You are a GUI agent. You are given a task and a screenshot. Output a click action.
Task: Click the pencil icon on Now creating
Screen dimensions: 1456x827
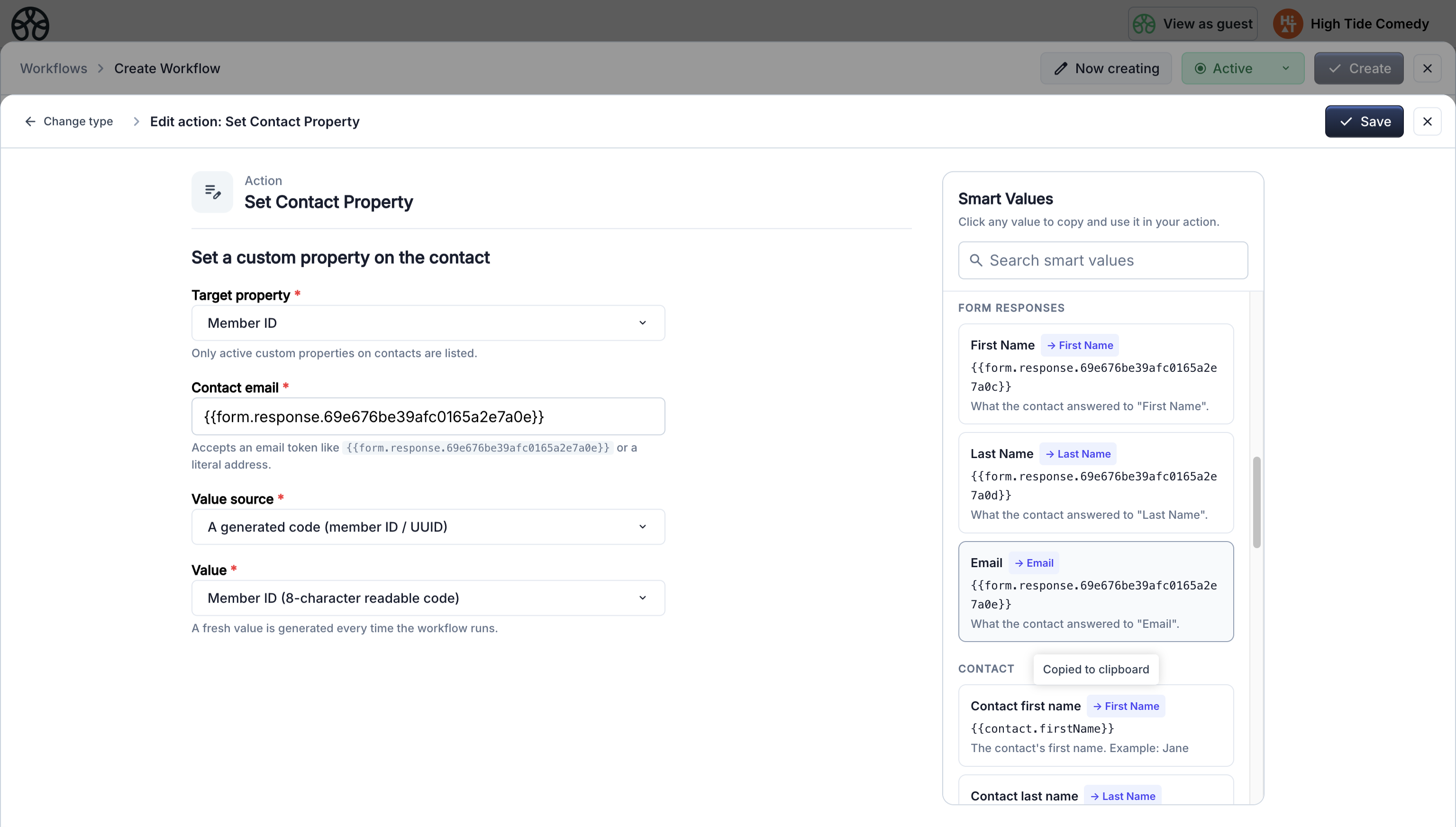1061,68
